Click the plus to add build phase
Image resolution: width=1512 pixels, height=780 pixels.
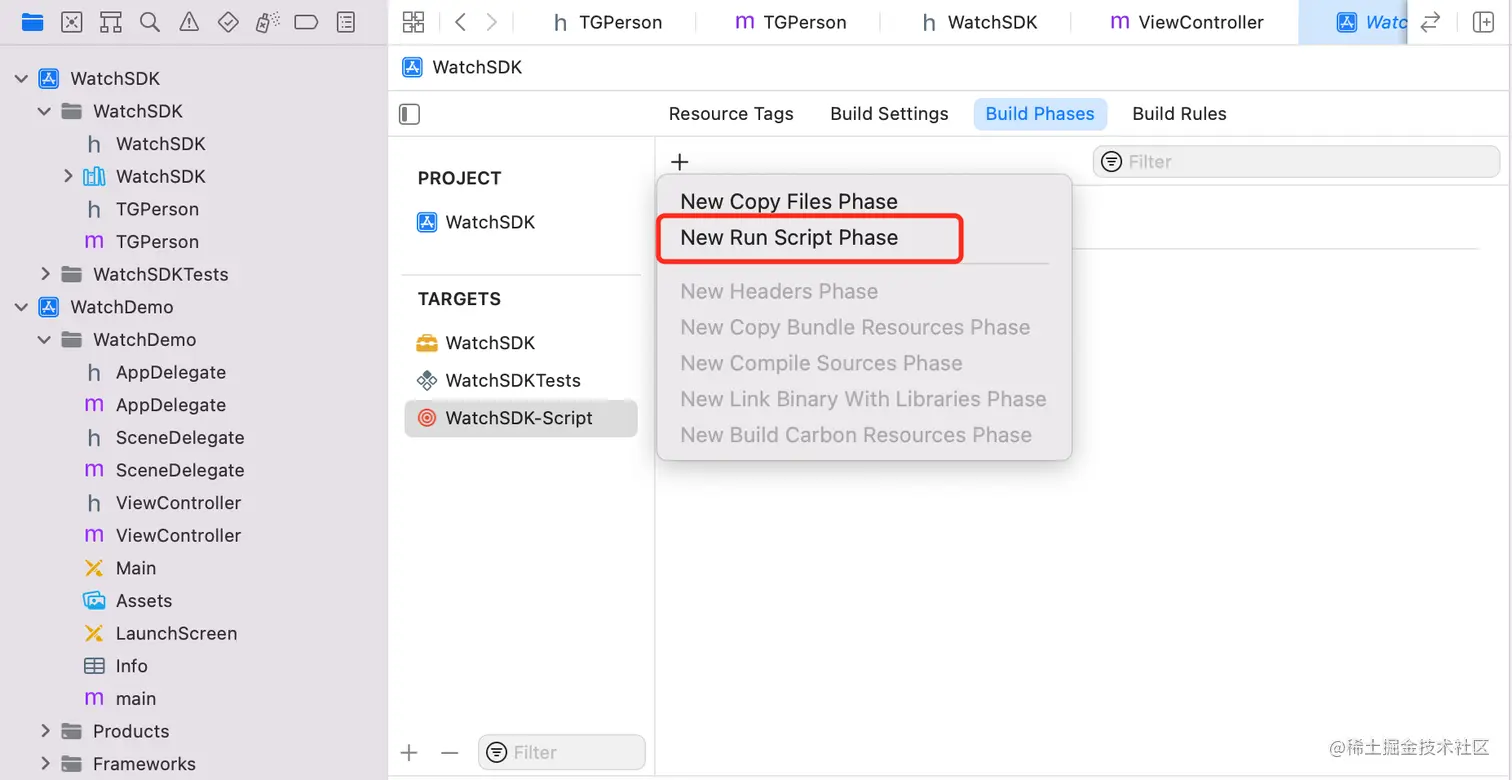tap(680, 162)
